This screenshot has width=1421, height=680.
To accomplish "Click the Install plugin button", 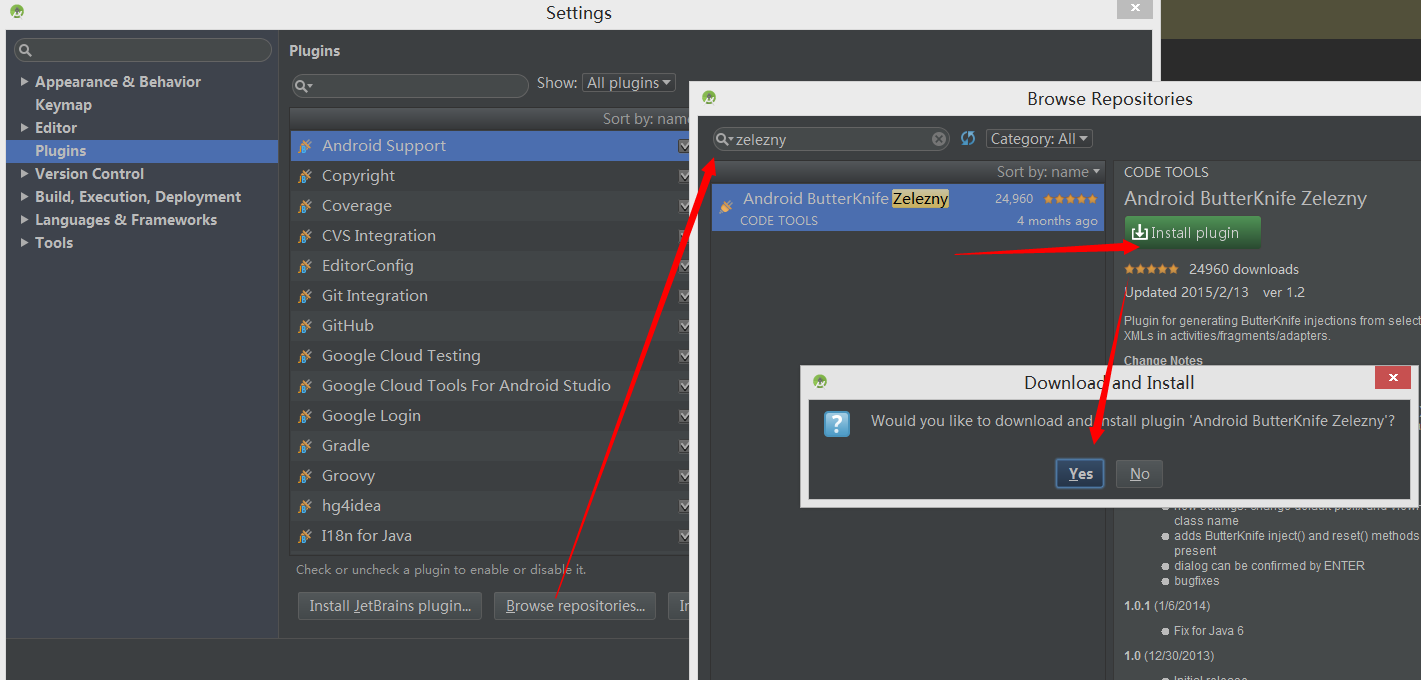I will (x=1192, y=233).
